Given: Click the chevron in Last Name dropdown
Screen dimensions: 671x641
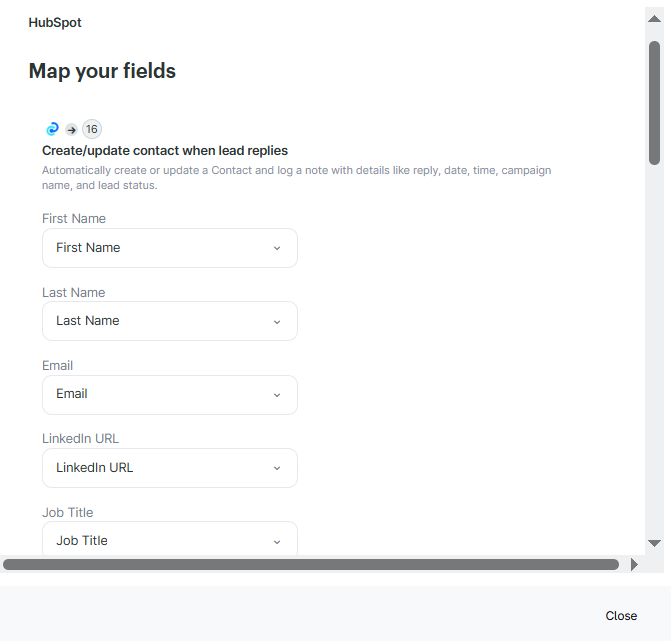Looking at the screenshot, I should click(x=277, y=321).
